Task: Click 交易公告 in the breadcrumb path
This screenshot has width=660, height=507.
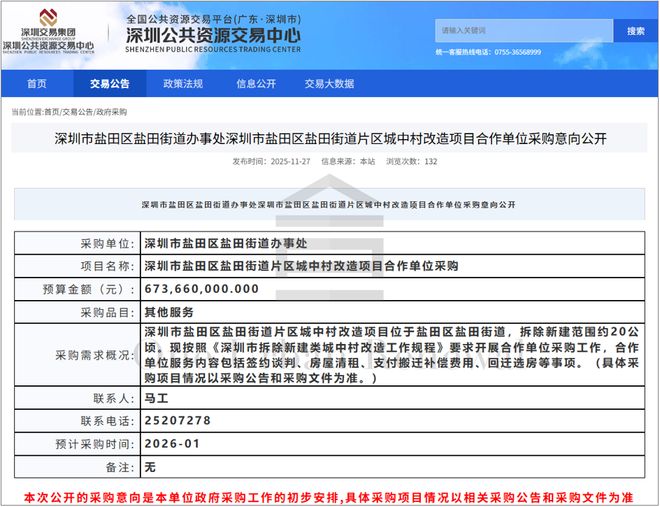Action: 77,112
